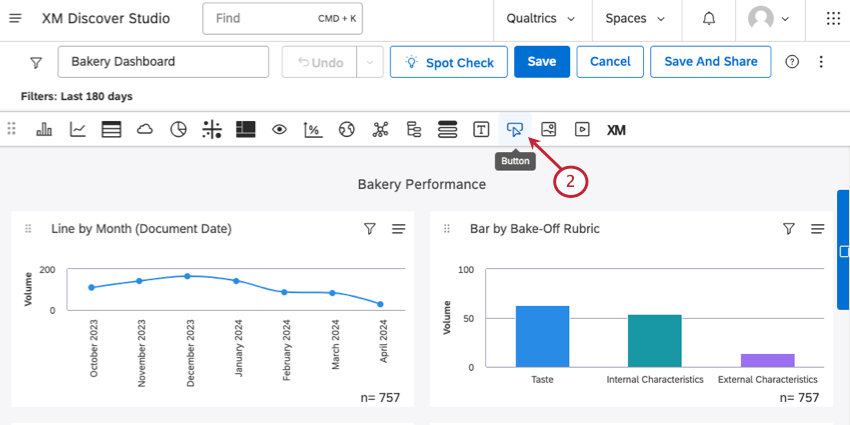
Task: Click the Save button
Action: point(541,62)
